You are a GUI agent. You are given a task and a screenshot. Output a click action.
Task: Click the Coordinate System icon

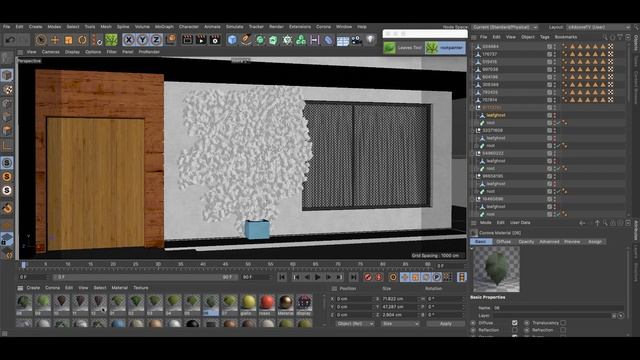click(x=171, y=40)
